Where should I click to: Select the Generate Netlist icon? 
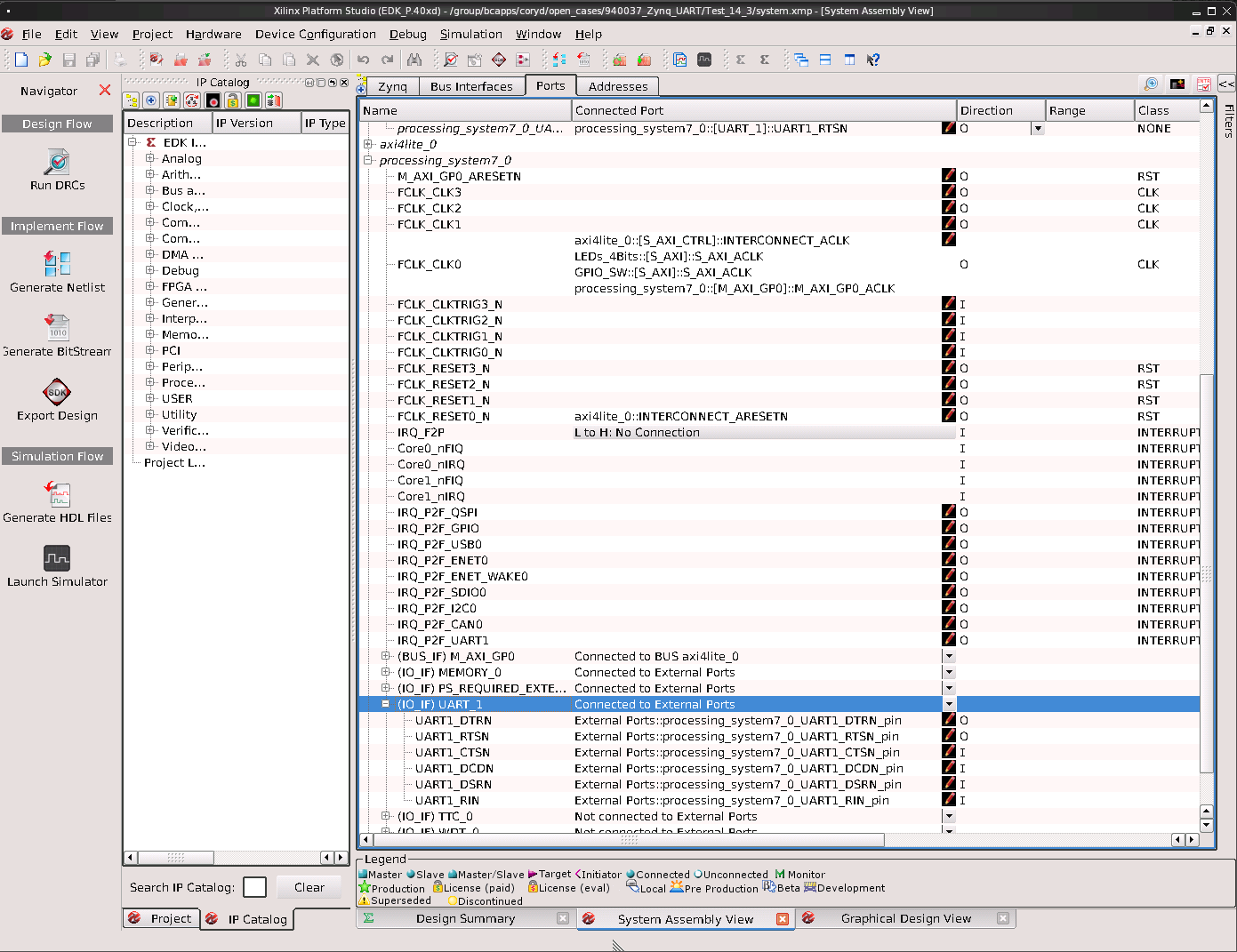(x=57, y=264)
